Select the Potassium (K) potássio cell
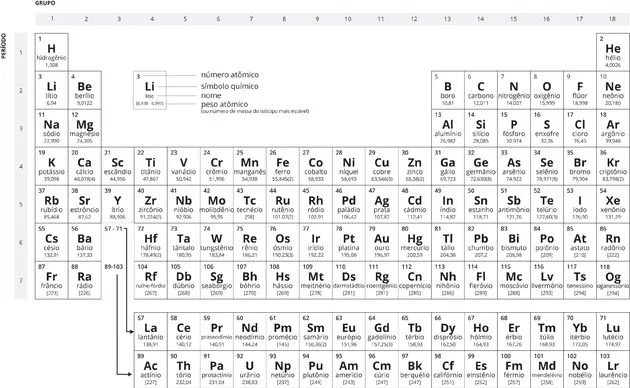Viewport: 630px width, 388px height. click(51, 166)
